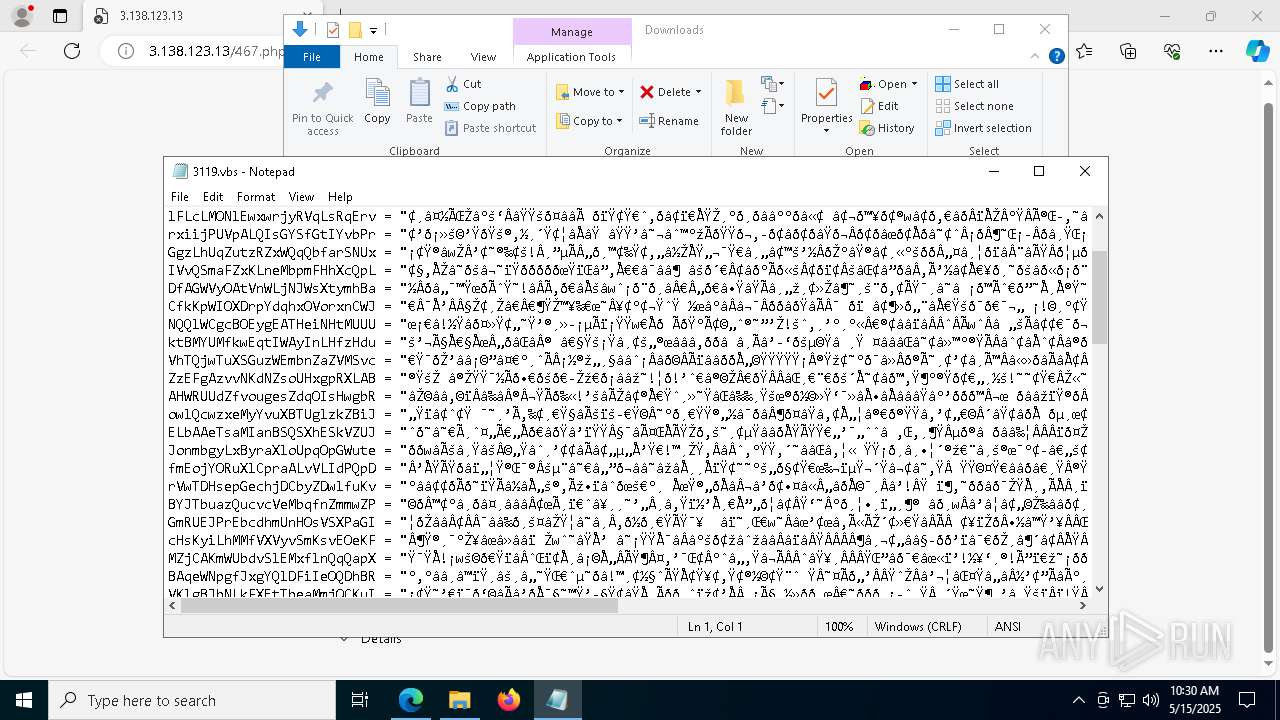Switch to the Share ribbon tab
Viewport: 1280px width, 720px height.
427,57
